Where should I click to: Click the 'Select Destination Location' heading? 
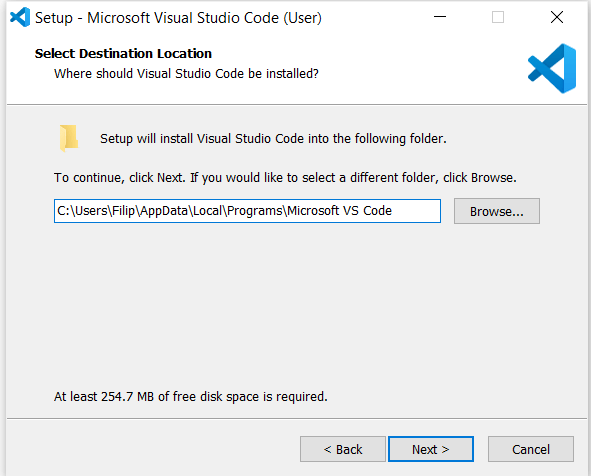coord(123,54)
